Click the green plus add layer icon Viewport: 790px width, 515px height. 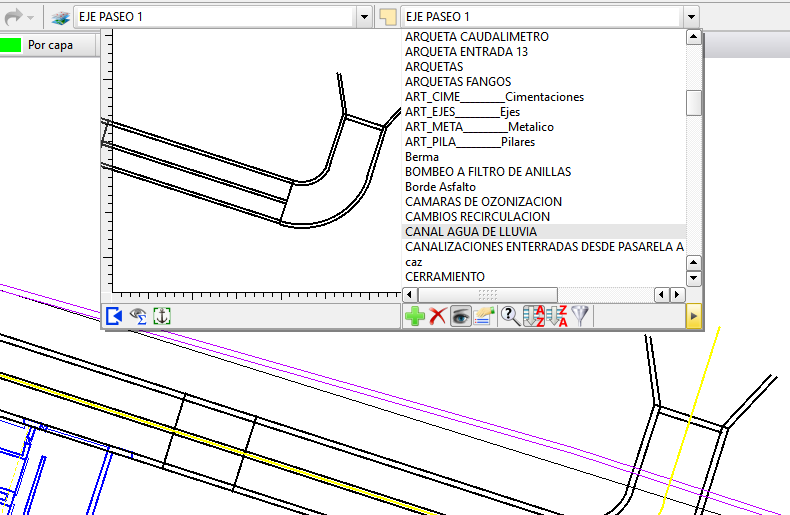point(415,316)
